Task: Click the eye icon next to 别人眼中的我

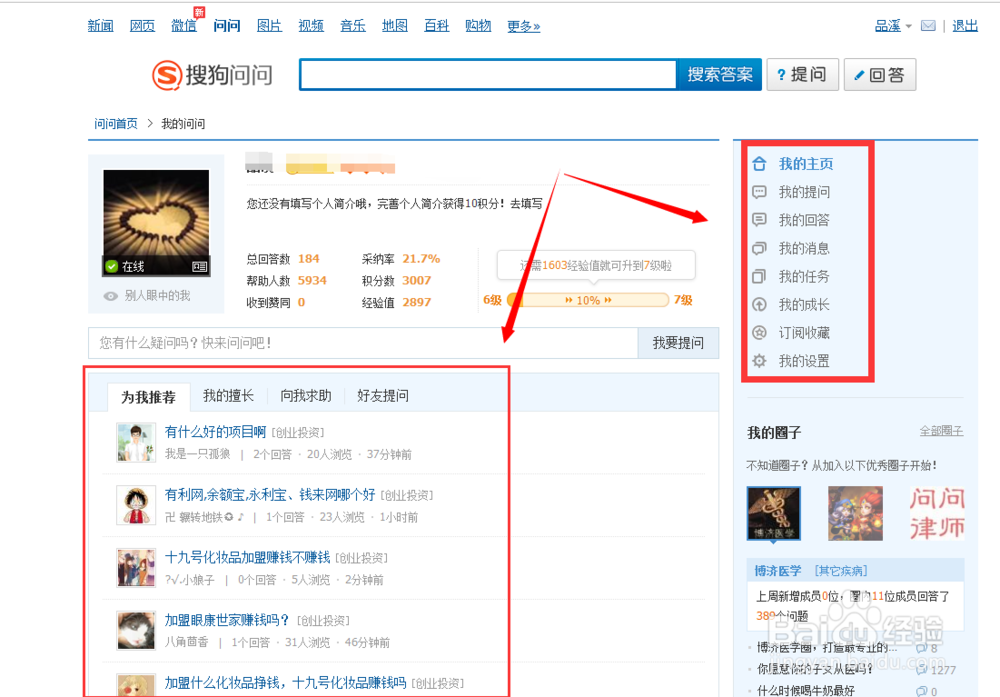Action: coord(110,296)
